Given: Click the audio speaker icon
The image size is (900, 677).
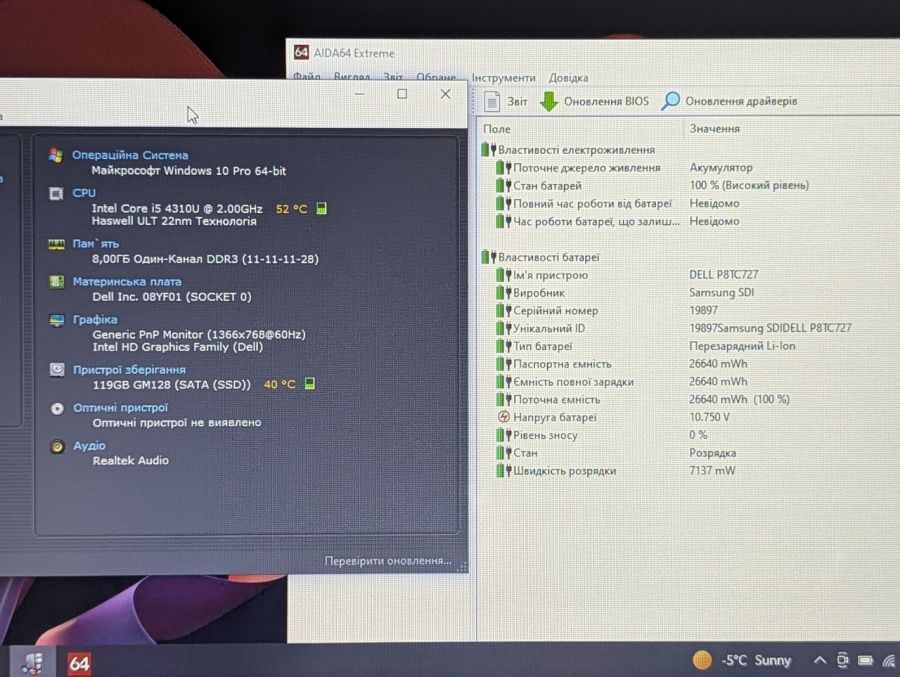Looking at the screenshot, I should pos(57,446).
